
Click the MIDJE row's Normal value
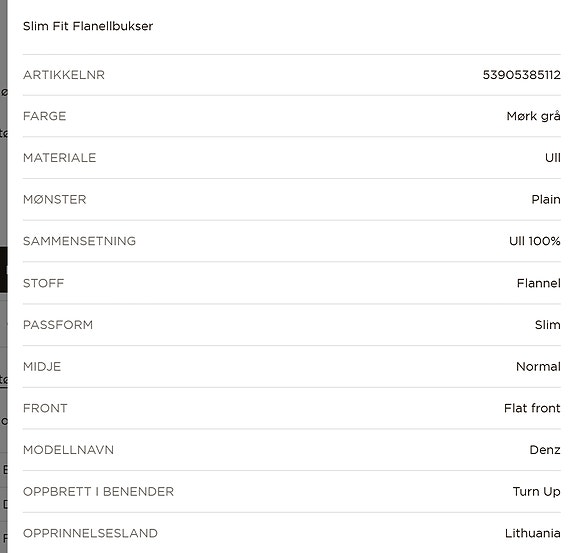pyautogui.click(x=538, y=366)
